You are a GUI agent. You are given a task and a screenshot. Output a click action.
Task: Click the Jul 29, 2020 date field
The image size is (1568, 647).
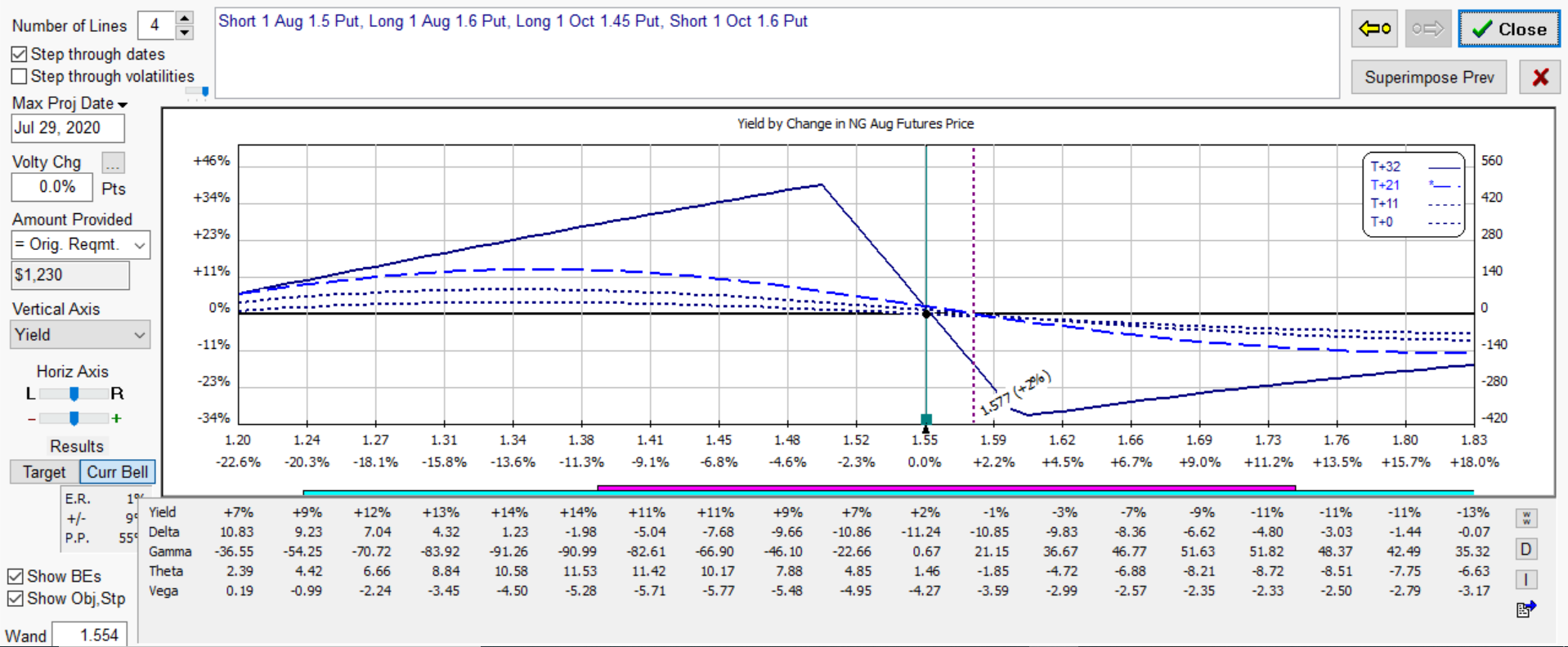(x=68, y=128)
